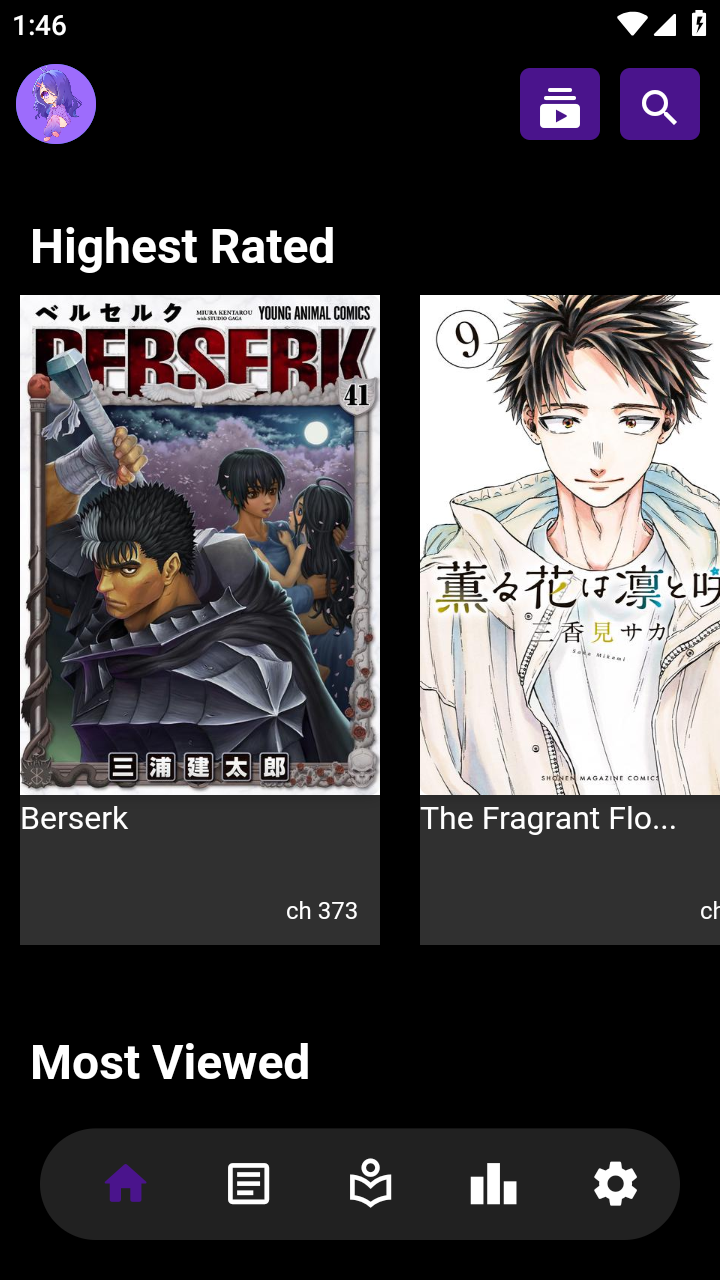Open the bar chart statistics icon
This screenshot has height=1280, width=720.
tap(493, 1185)
